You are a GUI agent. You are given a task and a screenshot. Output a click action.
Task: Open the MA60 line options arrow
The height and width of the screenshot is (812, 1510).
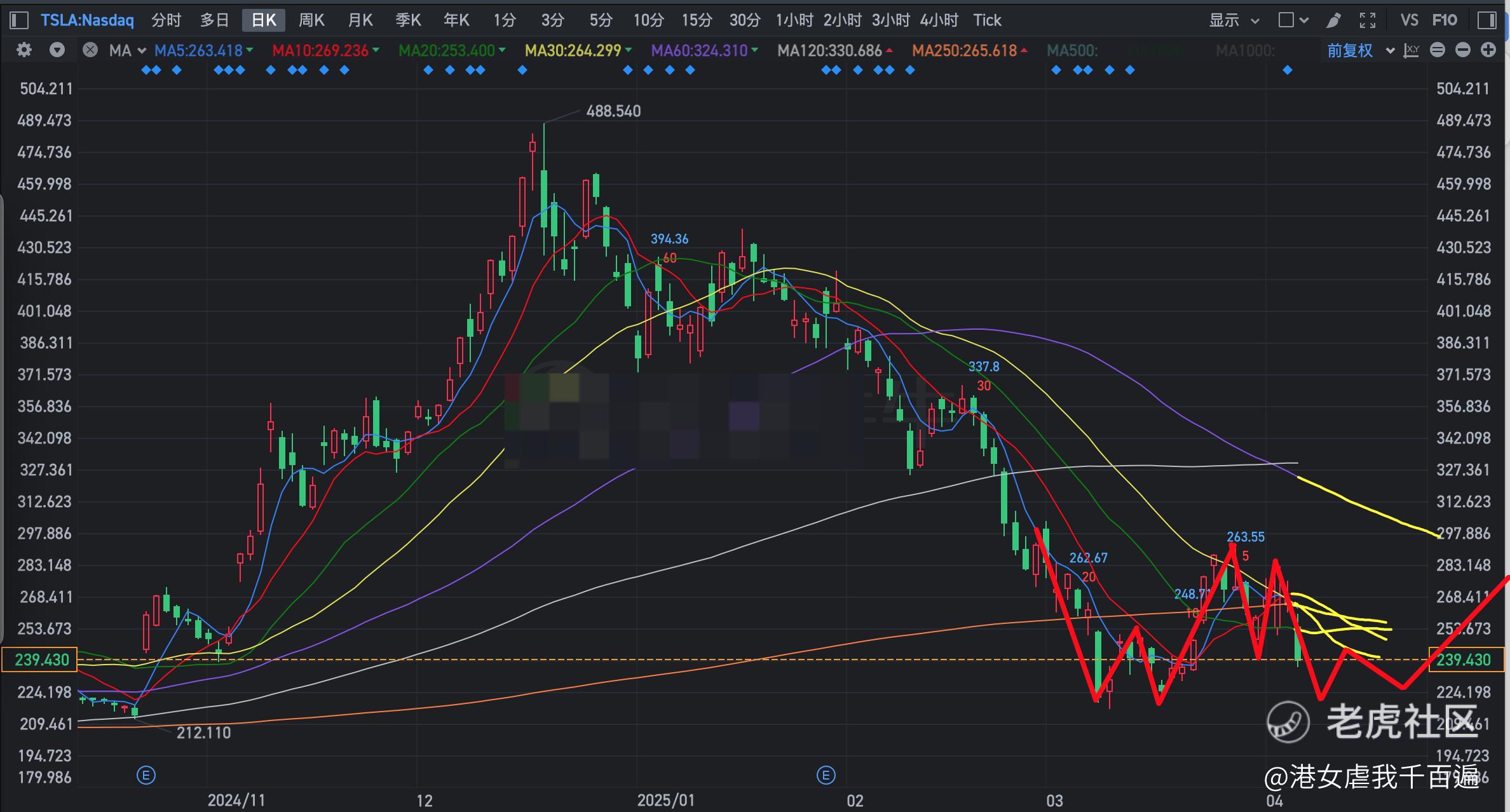tap(755, 50)
